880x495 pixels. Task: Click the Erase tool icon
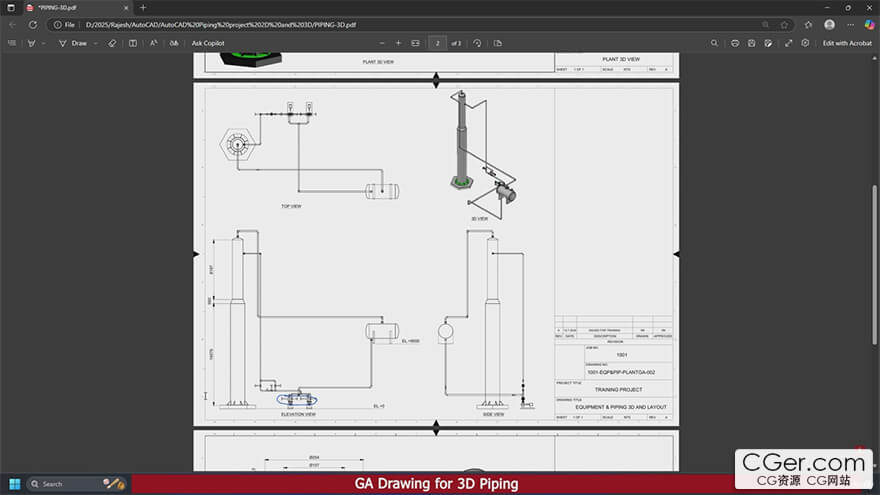point(112,43)
